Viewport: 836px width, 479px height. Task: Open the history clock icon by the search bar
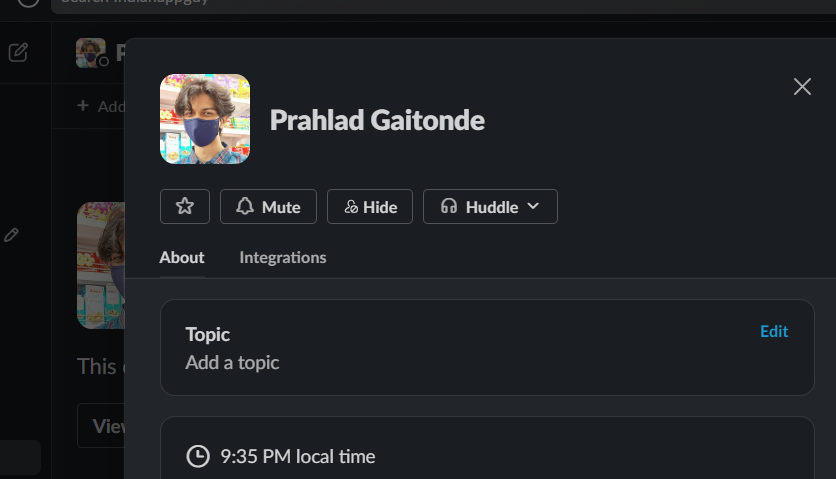(27, 3)
